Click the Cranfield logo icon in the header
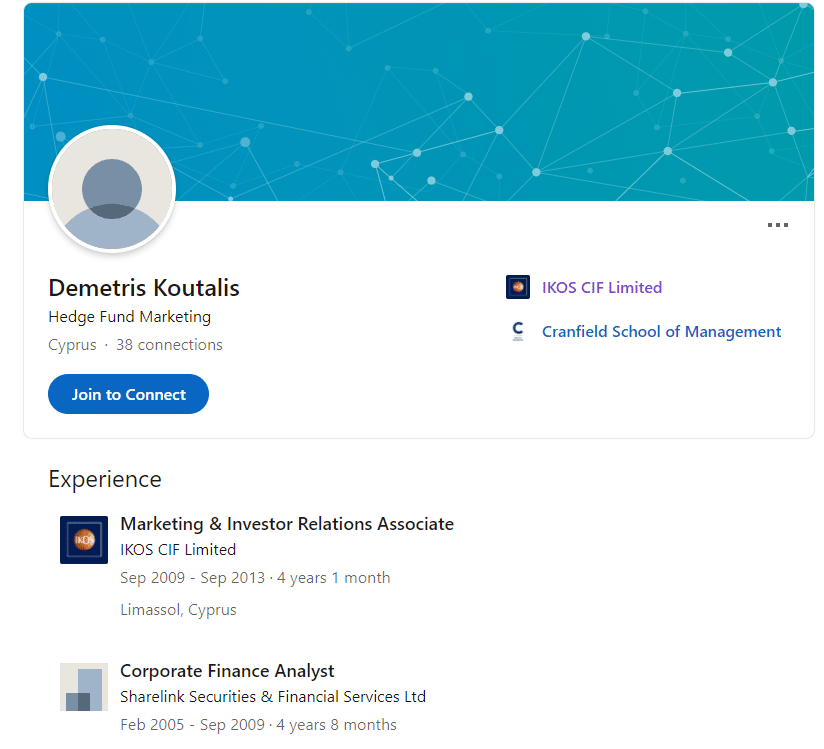 (518, 331)
